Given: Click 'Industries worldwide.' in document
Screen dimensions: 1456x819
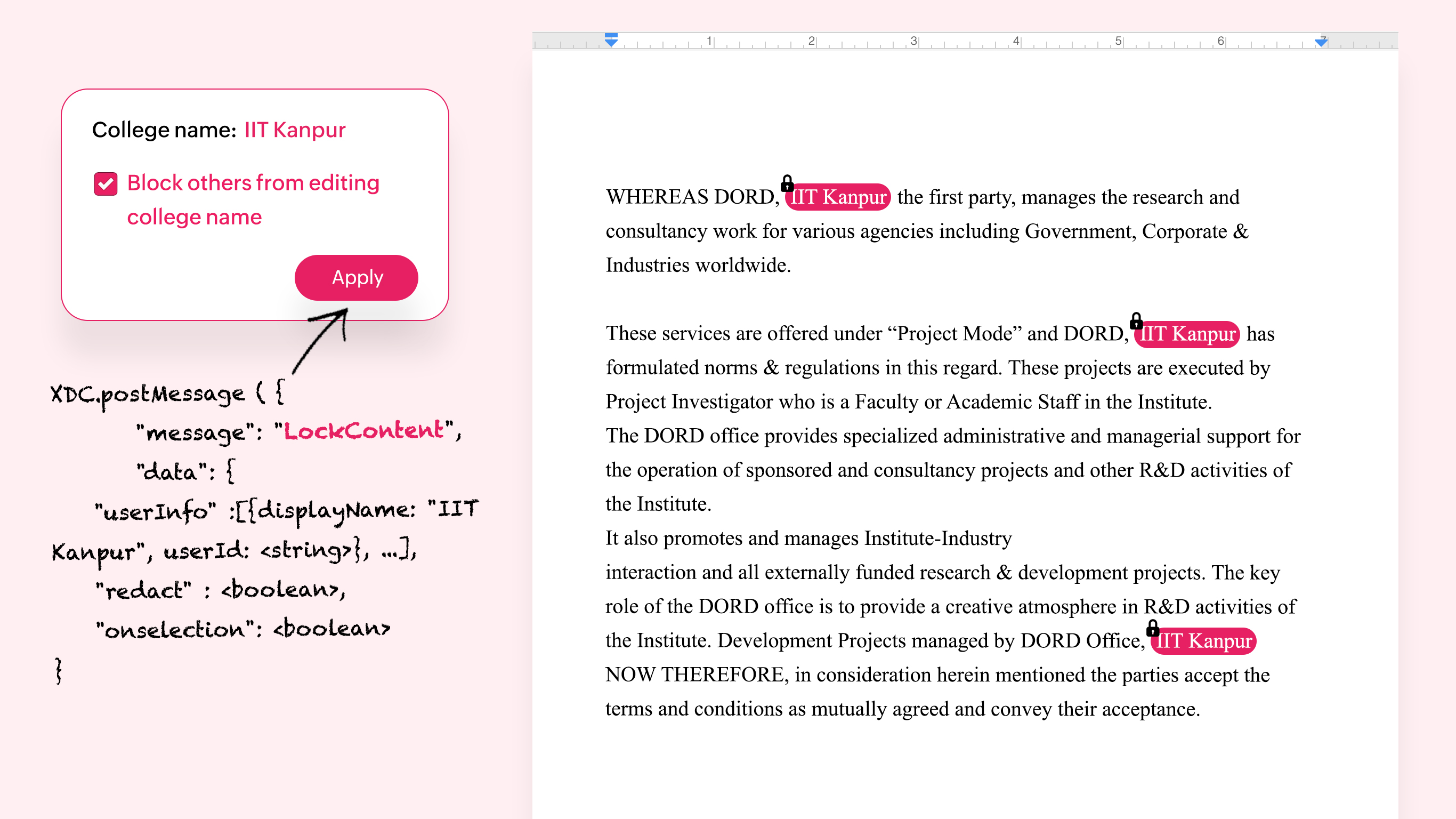Looking at the screenshot, I should 698,266.
